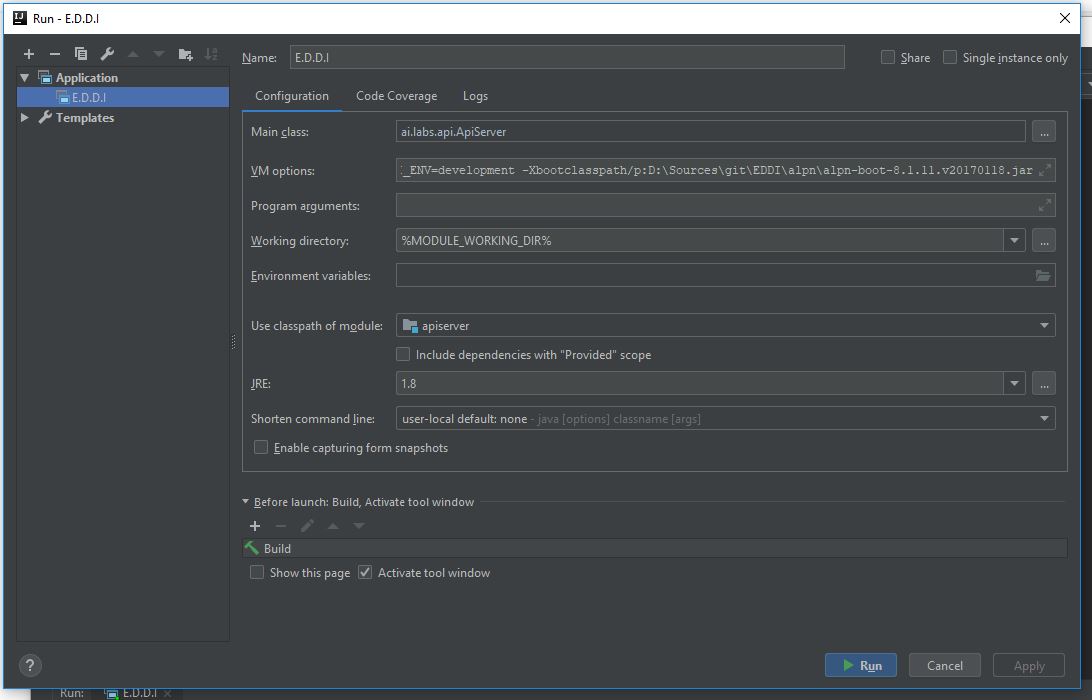Add new run configuration with plus icon
This screenshot has height=700, width=1092.
tap(29, 54)
